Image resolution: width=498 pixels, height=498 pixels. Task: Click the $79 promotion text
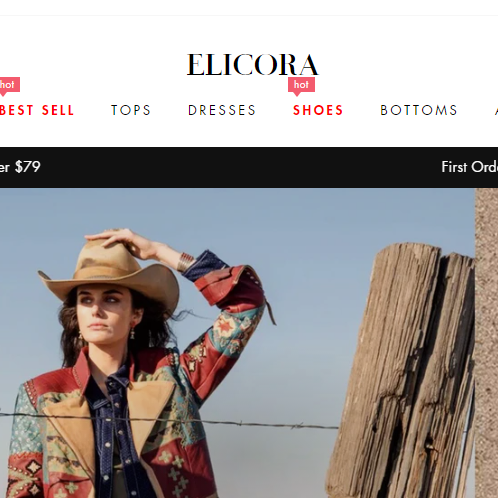point(20,167)
